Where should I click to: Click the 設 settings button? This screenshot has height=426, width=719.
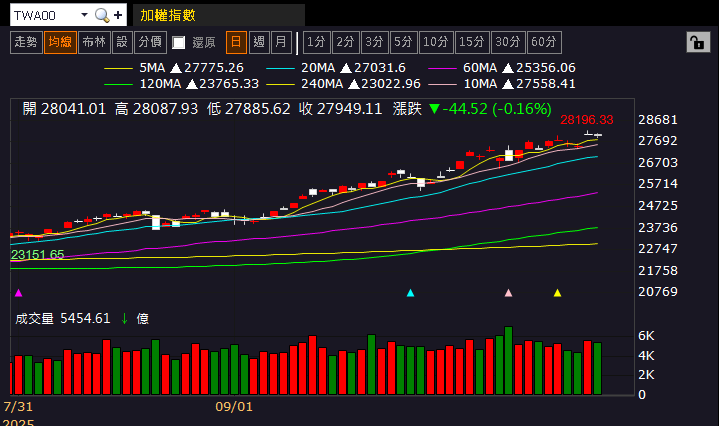[122, 42]
